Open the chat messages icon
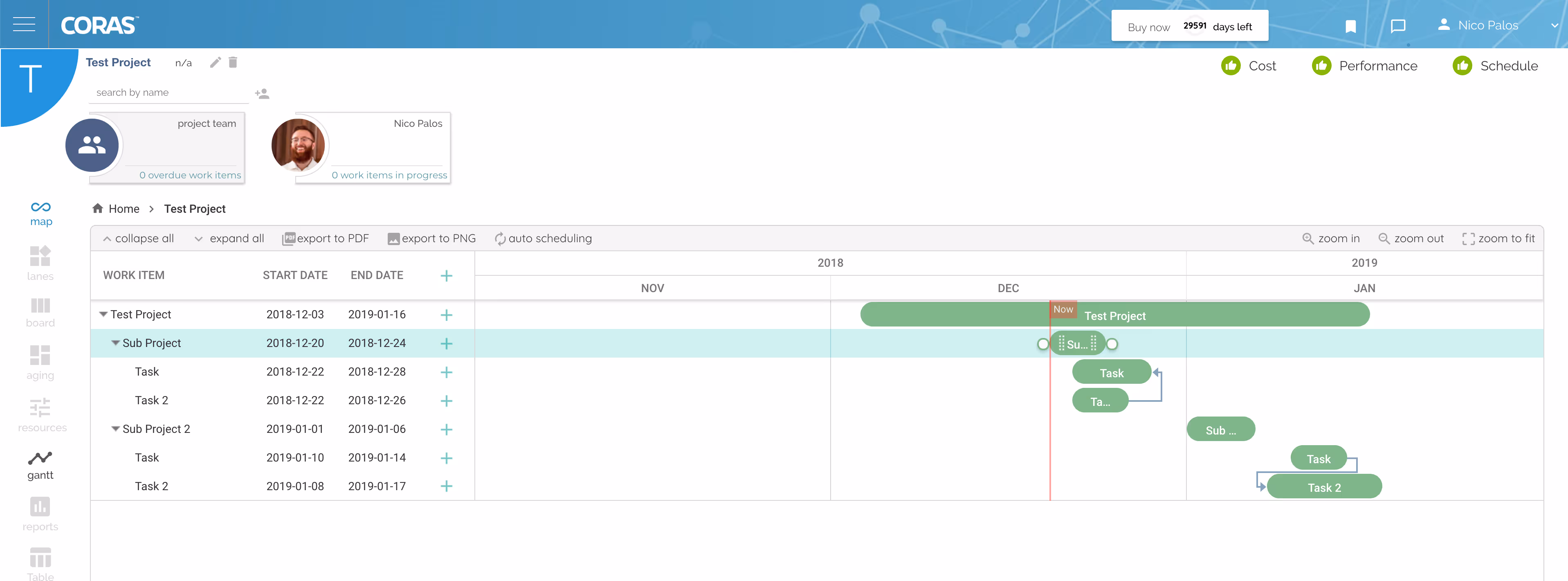 point(1397,26)
